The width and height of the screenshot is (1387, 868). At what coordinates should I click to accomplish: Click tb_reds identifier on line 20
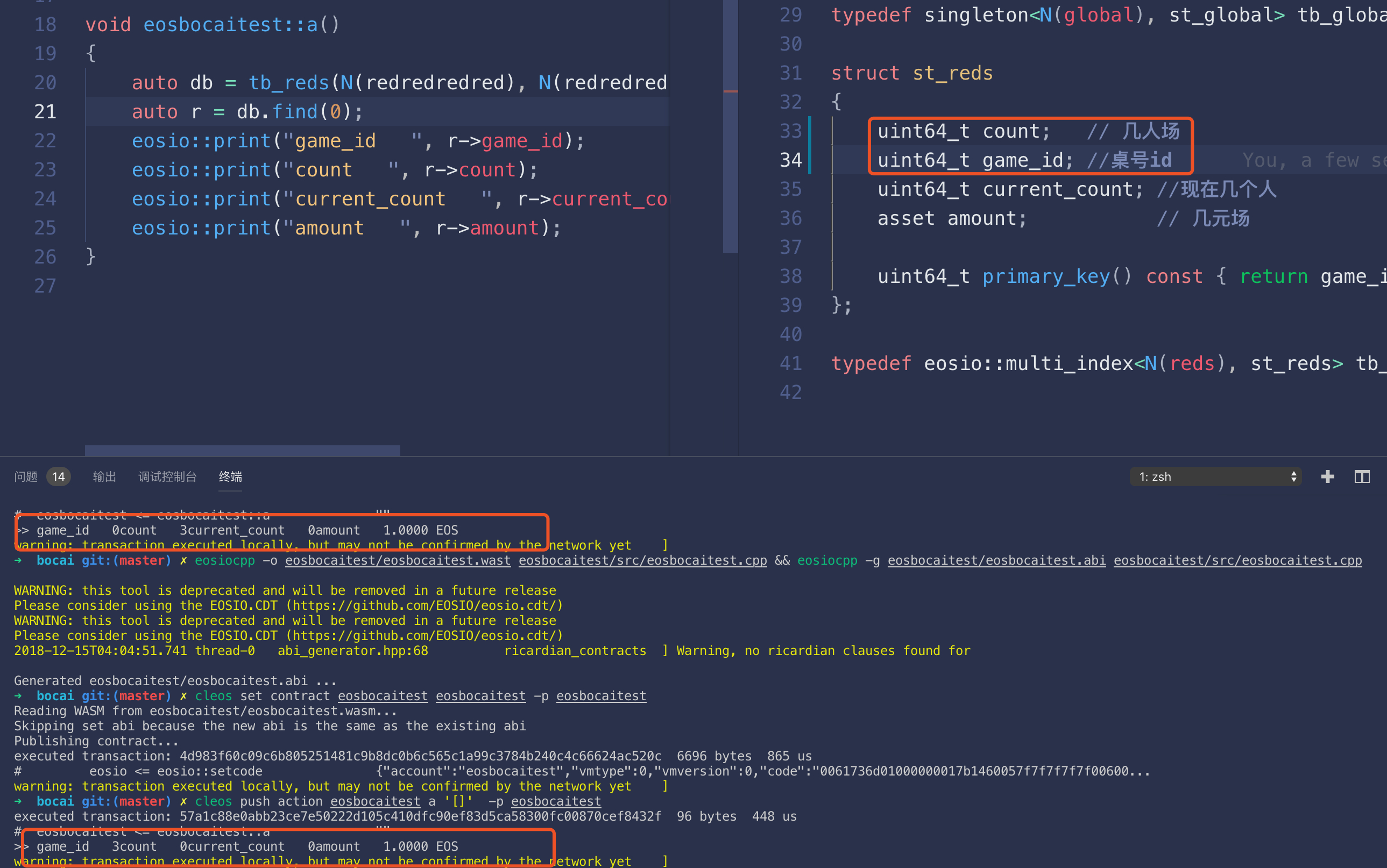coord(288,83)
